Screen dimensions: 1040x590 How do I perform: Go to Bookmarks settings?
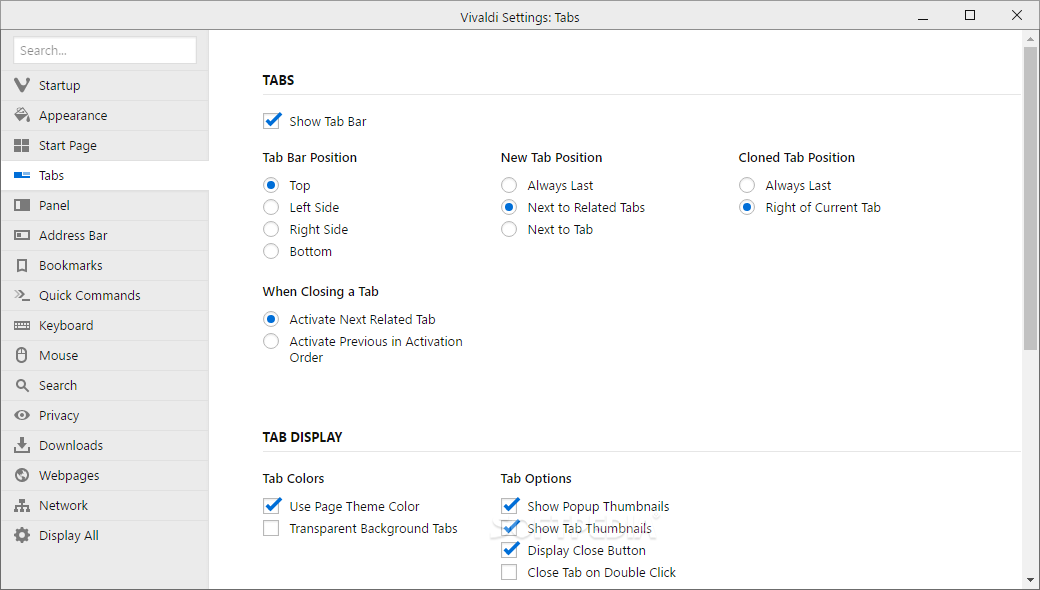click(x=105, y=265)
